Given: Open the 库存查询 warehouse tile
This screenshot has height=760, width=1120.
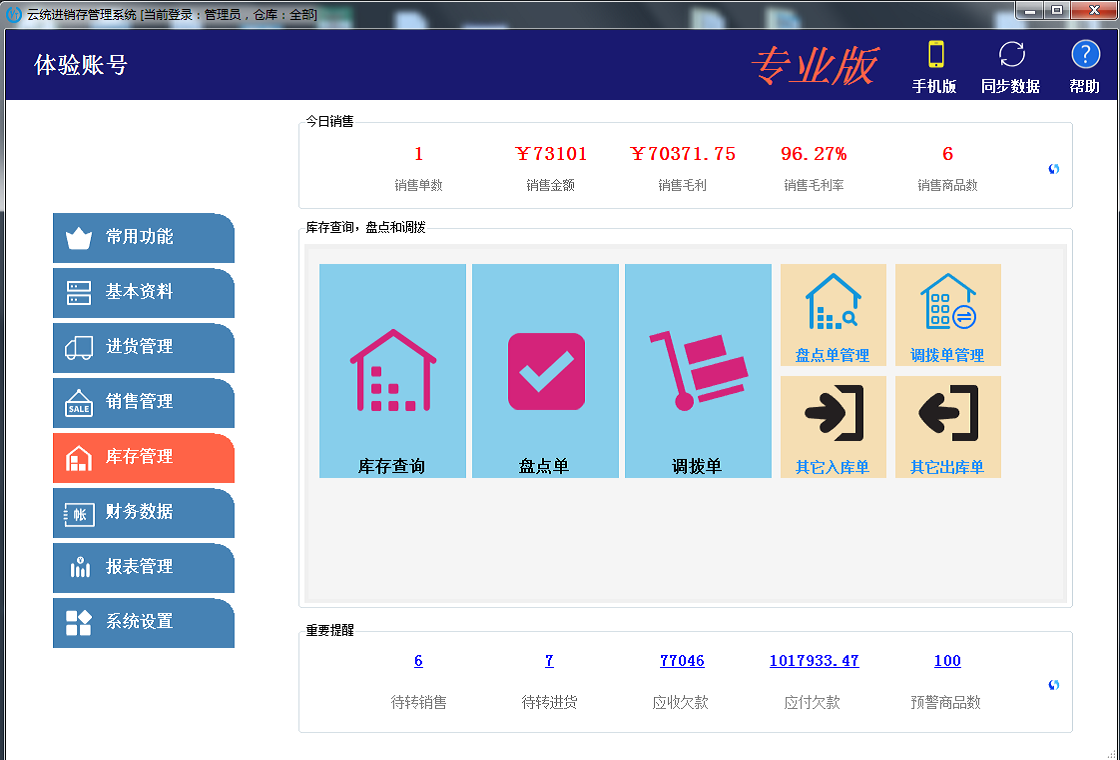Looking at the screenshot, I should coord(392,370).
